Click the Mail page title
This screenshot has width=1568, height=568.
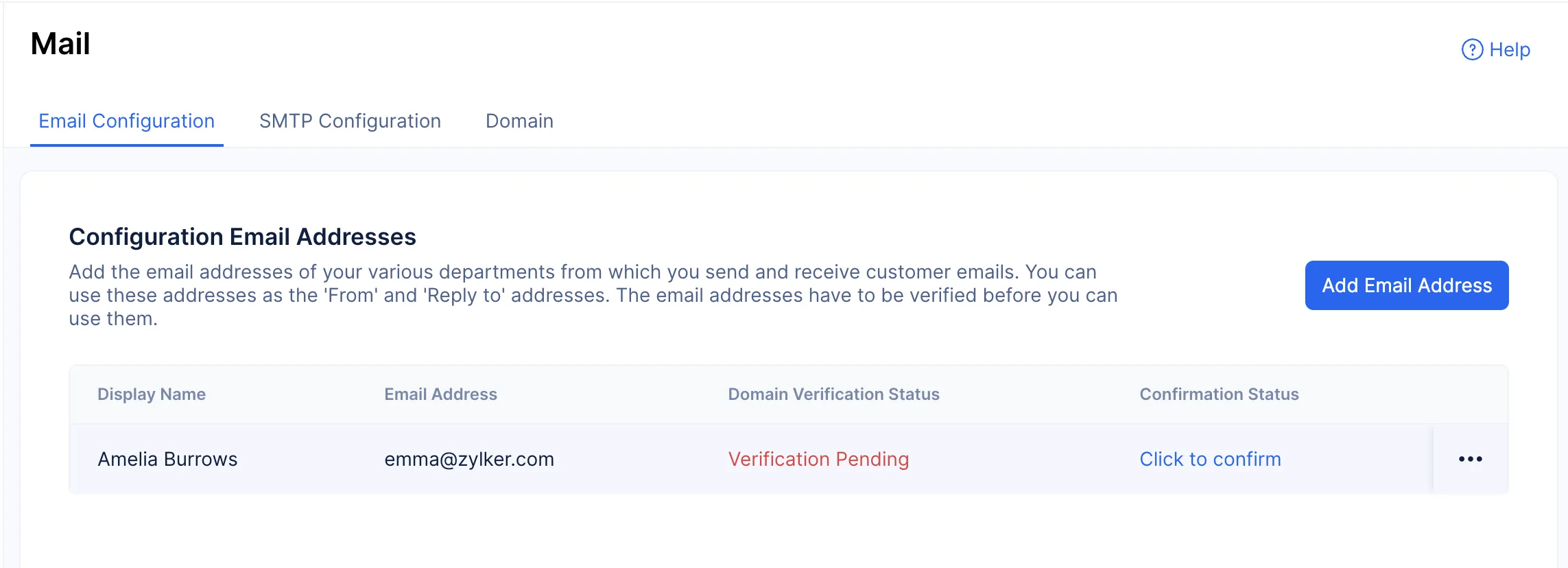pyautogui.click(x=60, y=44)
